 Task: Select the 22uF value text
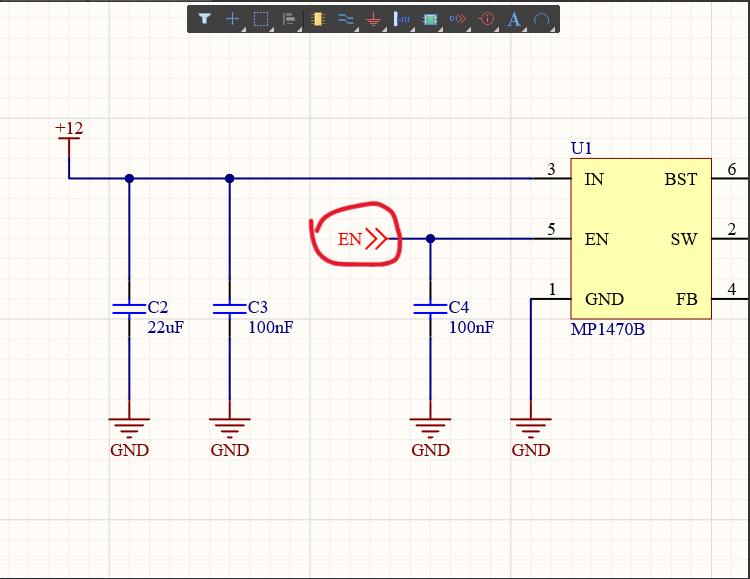coord(165,327)
